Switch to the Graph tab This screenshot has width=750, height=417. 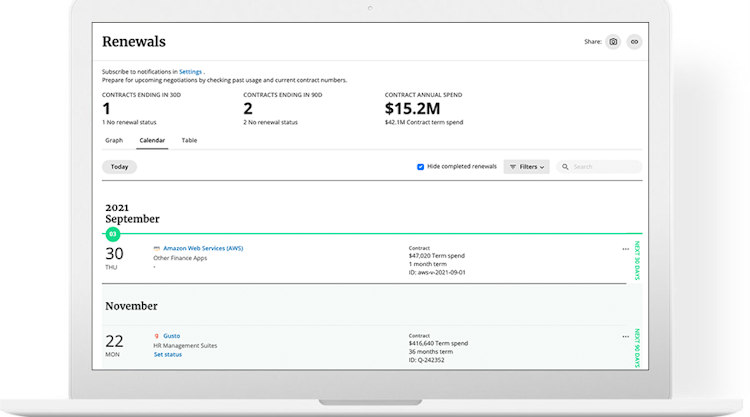(114, 140)
